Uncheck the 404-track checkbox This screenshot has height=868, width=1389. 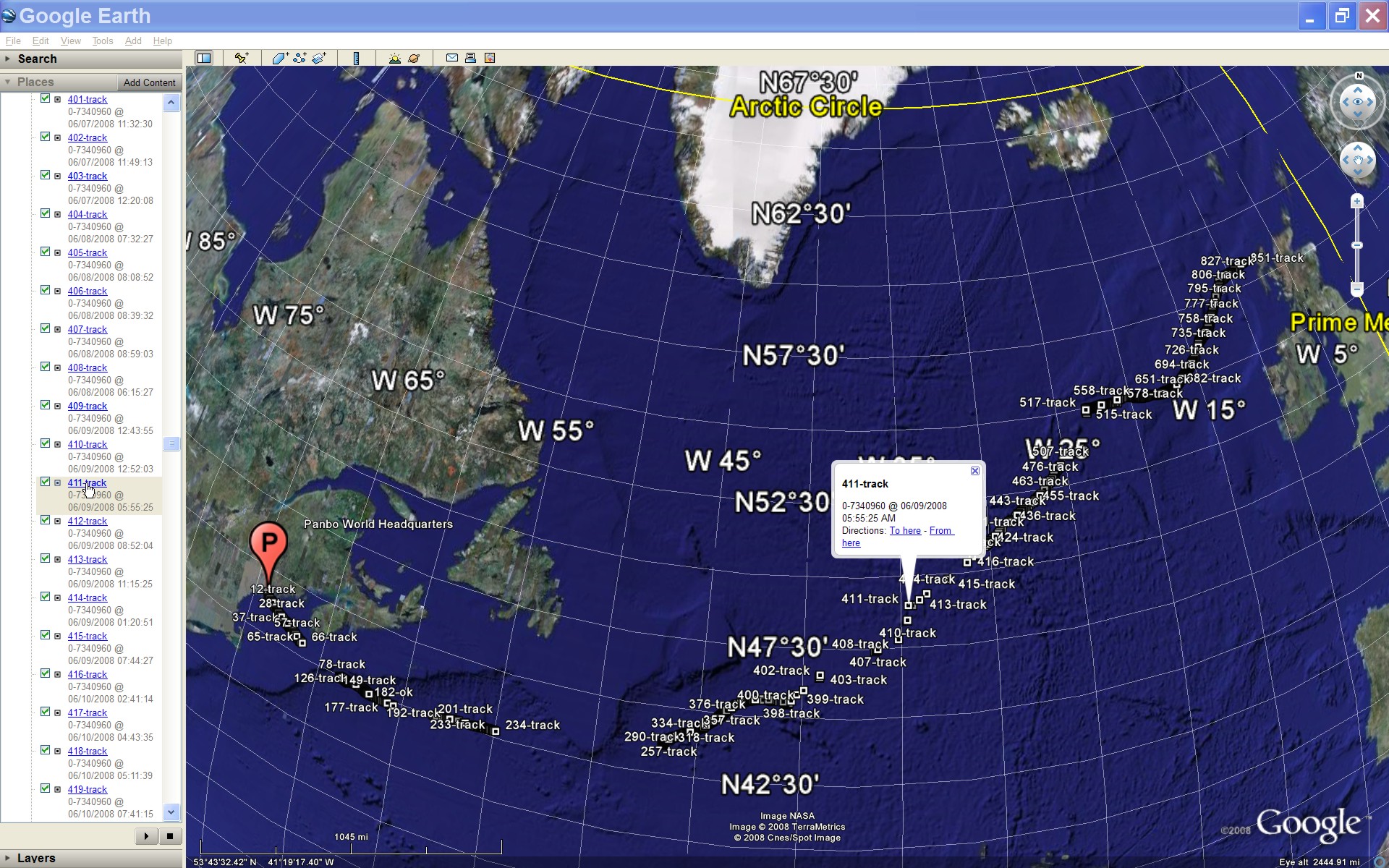pos(45,213)
